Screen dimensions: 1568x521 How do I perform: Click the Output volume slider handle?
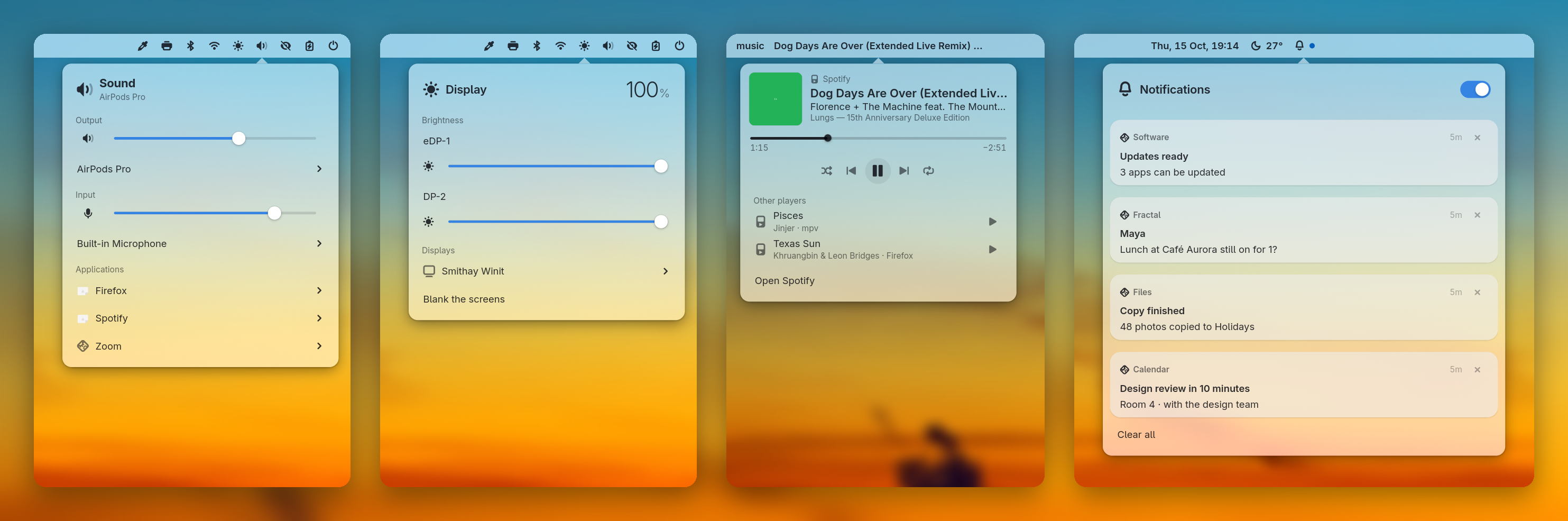(238, 139)
